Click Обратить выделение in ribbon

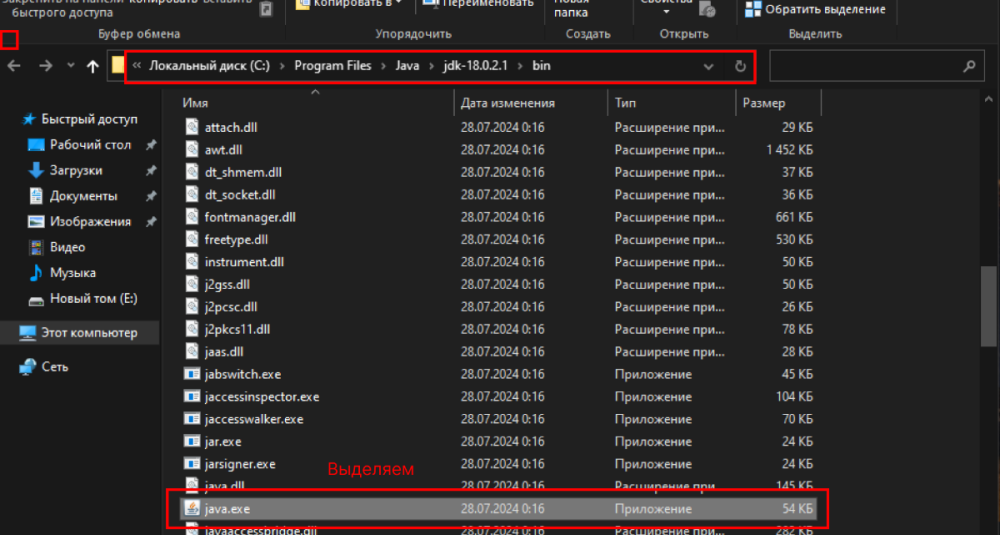826,9
